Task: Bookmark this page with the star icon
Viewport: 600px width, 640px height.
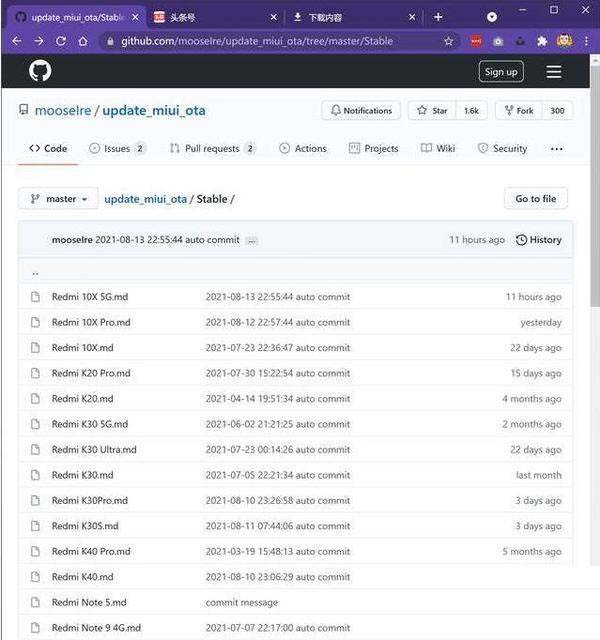Action: (x=449, y=41)
